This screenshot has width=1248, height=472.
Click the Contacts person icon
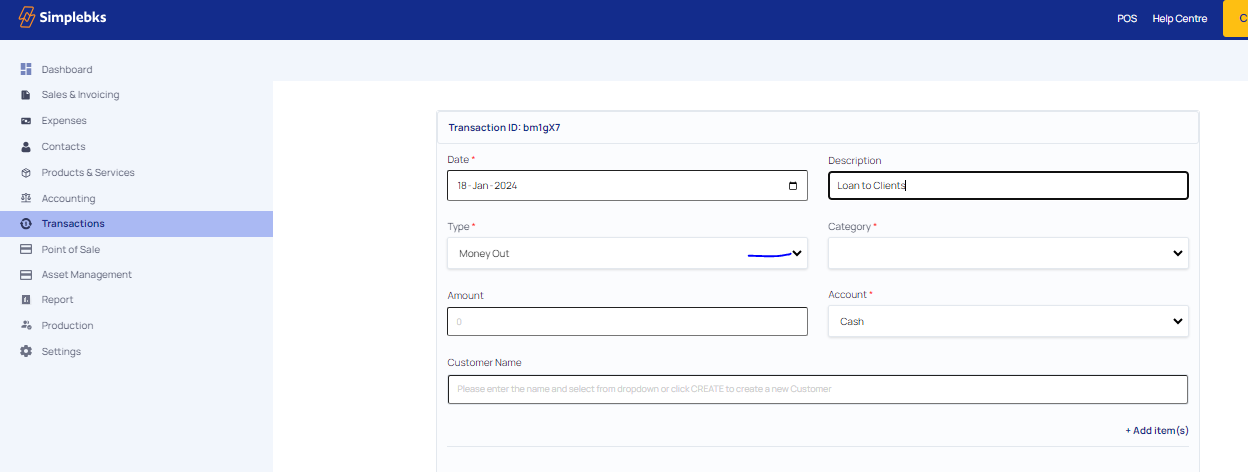(x=26, y=147)
